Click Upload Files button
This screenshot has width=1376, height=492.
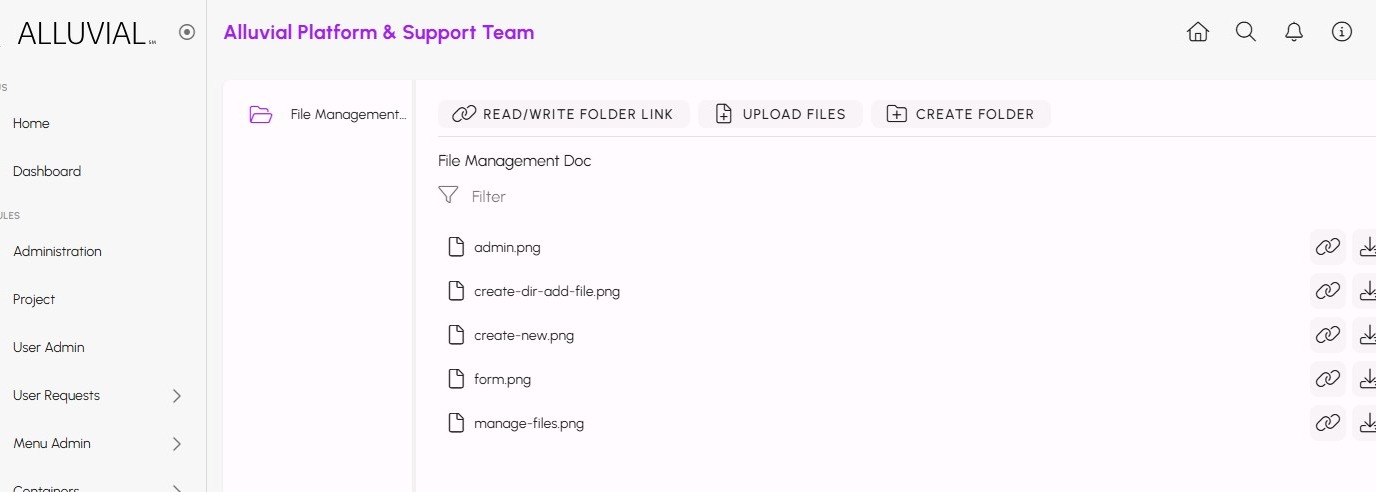780,114
